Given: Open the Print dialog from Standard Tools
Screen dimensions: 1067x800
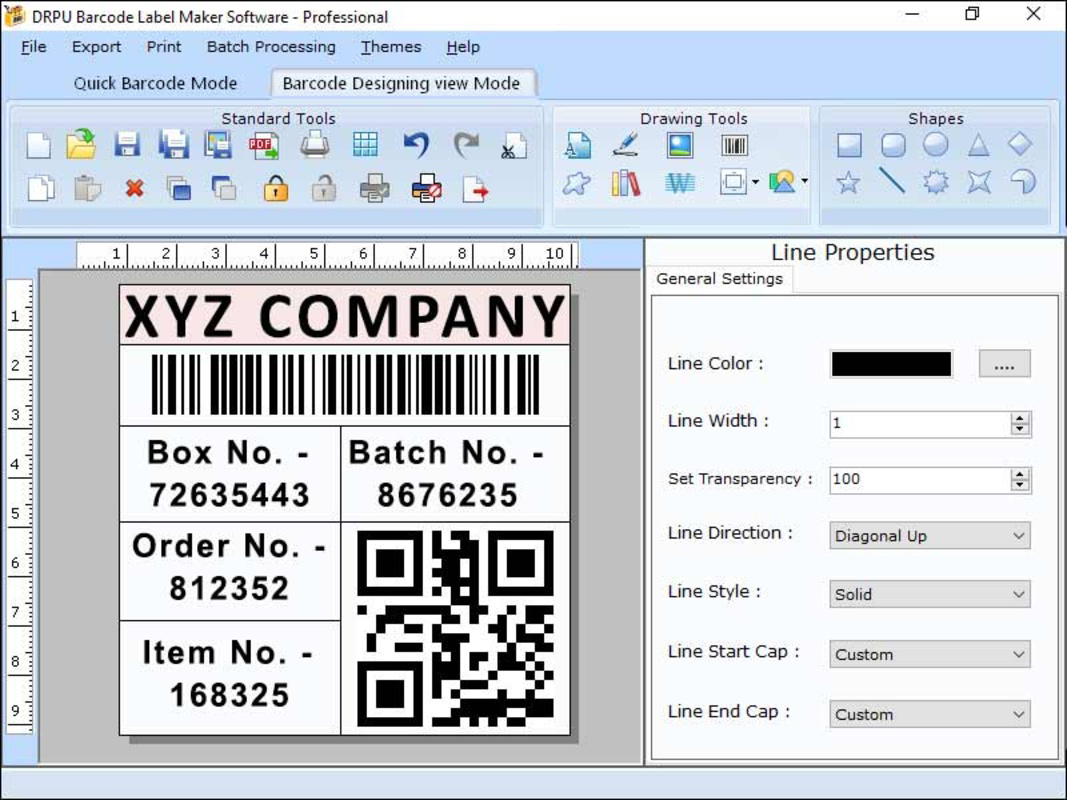Looking at the screenshot, I should (x=315, y=144).
